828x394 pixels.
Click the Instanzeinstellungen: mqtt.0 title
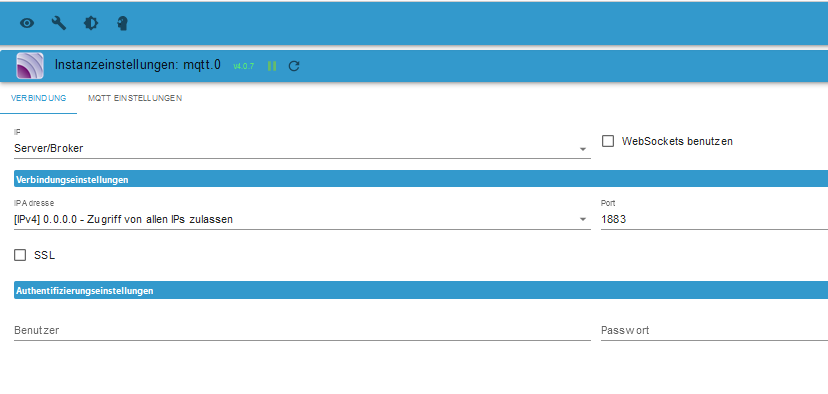[138, 65]
